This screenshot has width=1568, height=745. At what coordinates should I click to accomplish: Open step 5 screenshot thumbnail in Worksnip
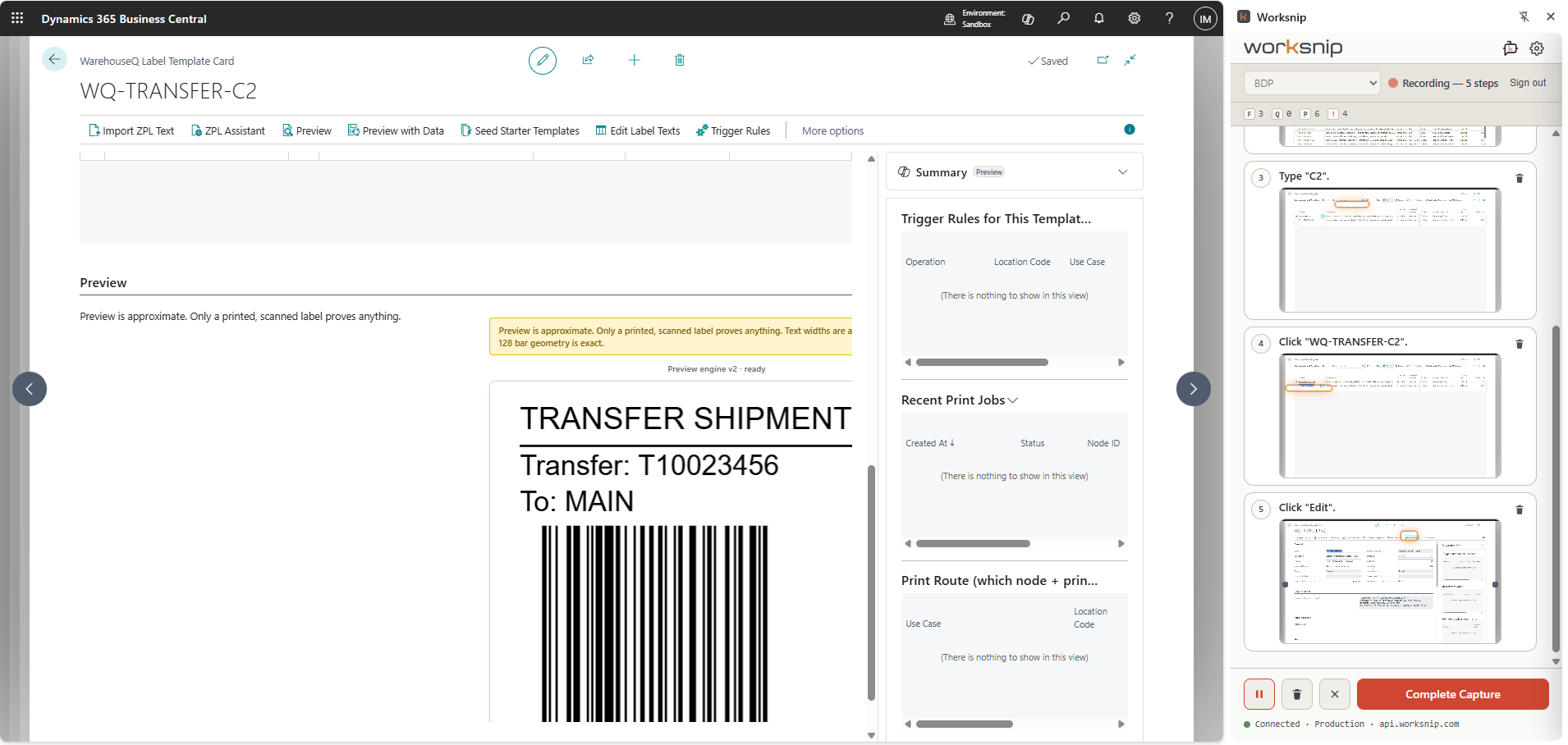(1390, 582)
